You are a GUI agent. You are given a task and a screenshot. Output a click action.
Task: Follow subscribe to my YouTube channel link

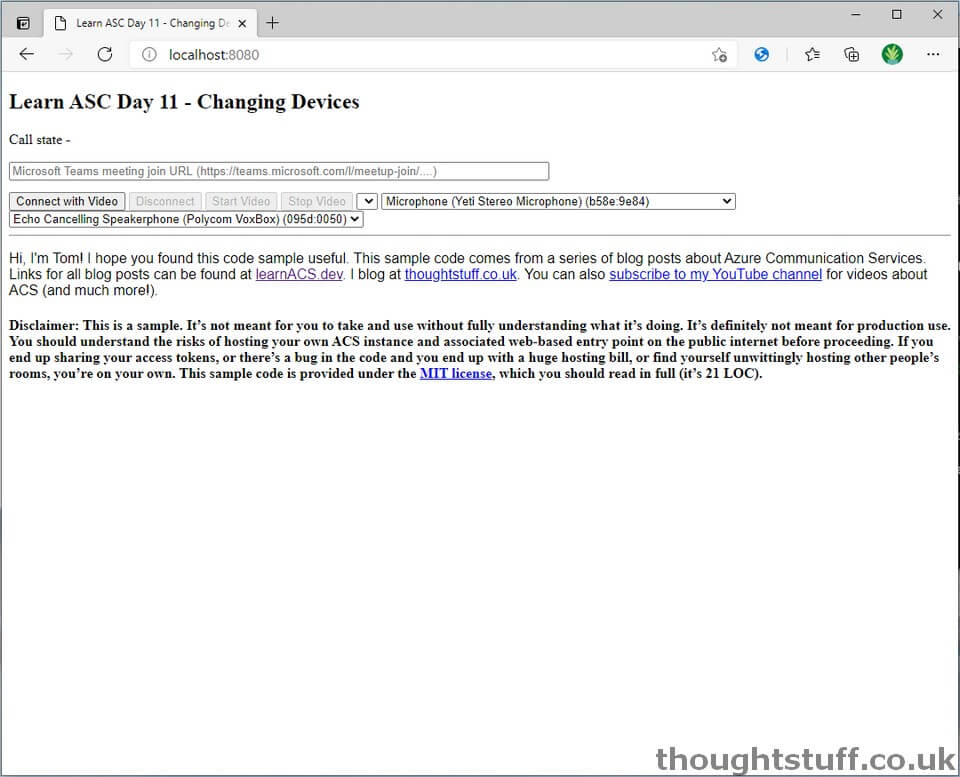[715, 274]
